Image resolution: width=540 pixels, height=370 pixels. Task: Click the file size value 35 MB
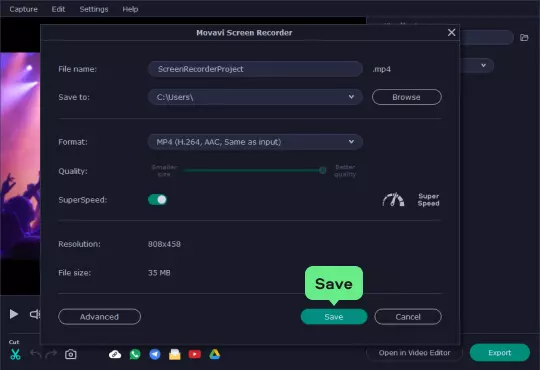pos(159,273)
